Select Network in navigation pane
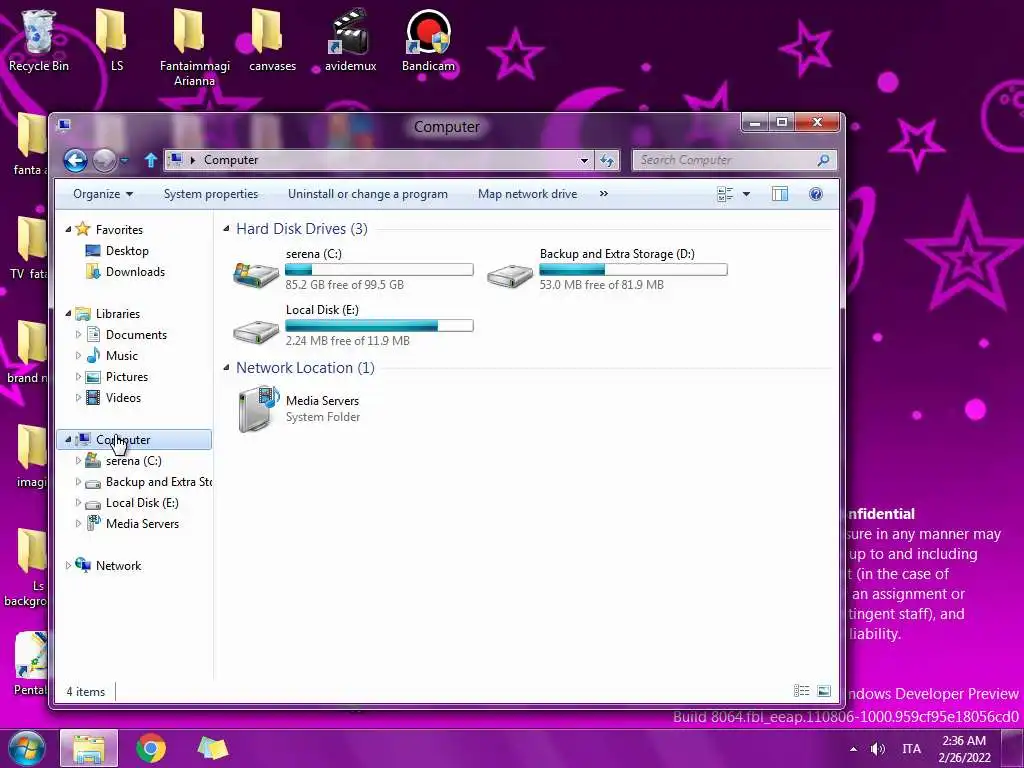1024x768 pixels. [x=118, y=566]
